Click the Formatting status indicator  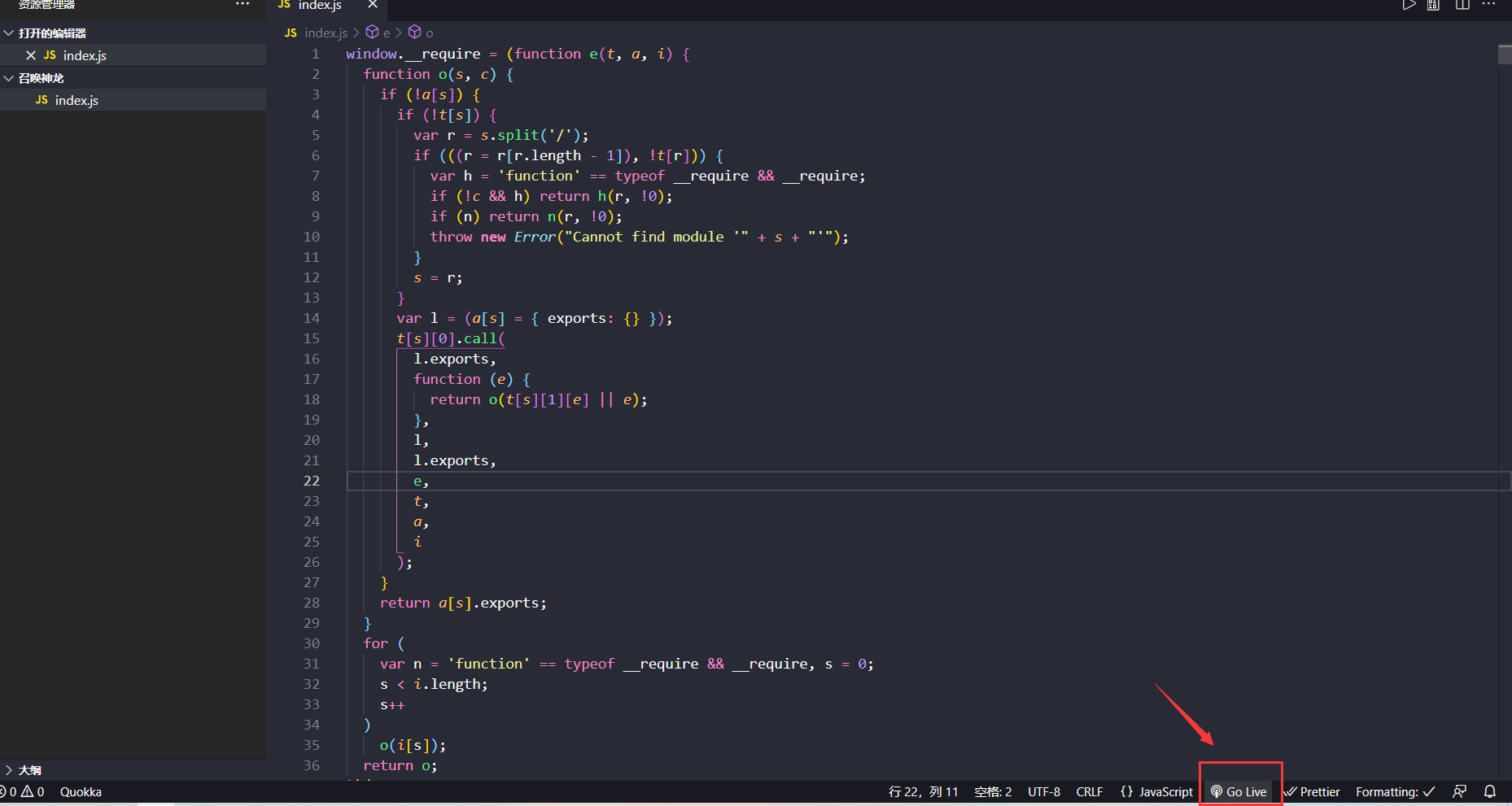[1395, 791]
